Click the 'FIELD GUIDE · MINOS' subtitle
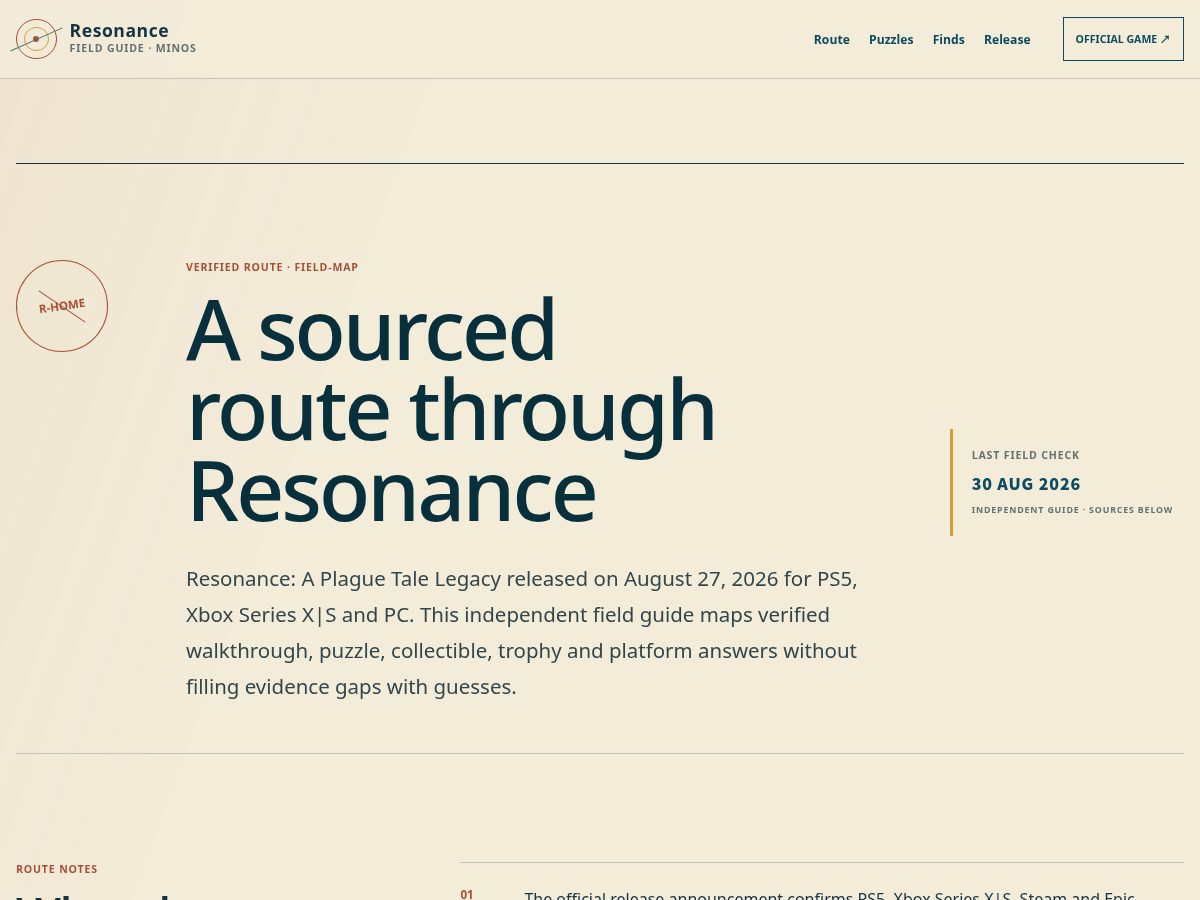The width and height of the screenshot is (1200, 900). [x=133, y=49]
